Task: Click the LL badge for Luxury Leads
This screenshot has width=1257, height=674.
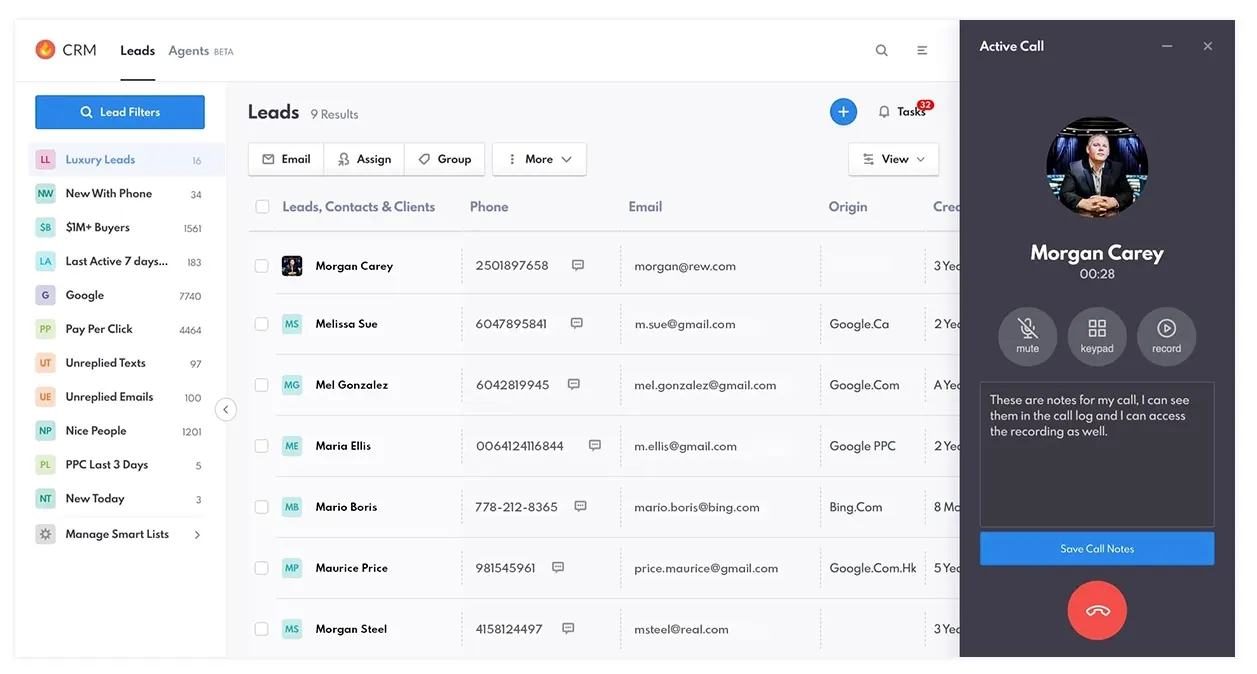Action: click(x=45, y=160)
